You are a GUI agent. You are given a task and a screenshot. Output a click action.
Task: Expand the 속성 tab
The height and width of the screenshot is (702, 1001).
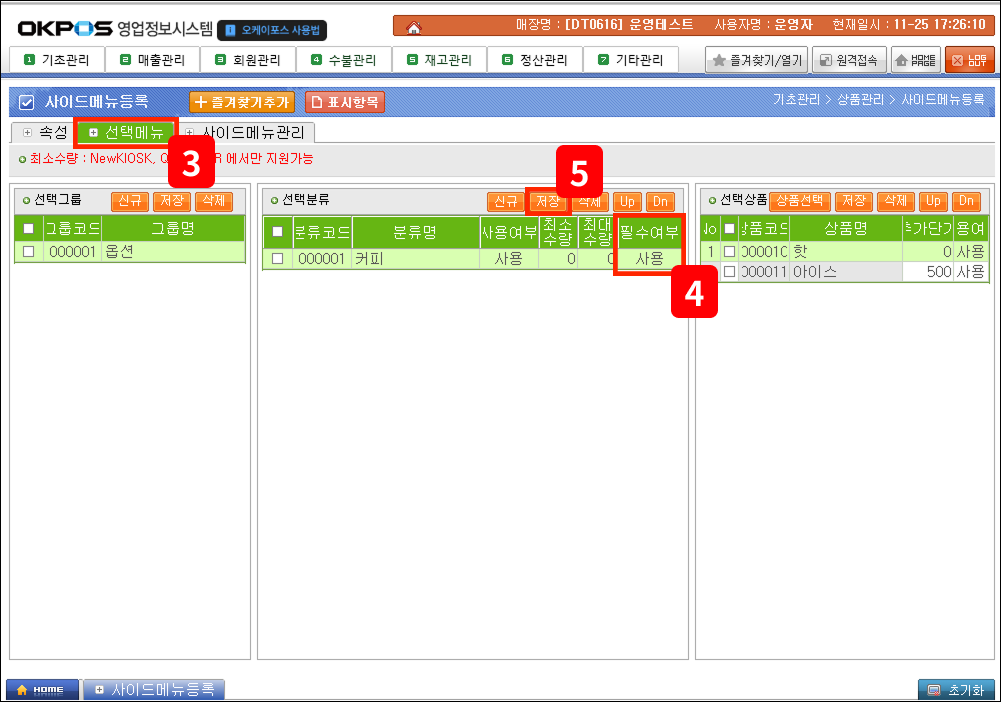pos(43,132)
